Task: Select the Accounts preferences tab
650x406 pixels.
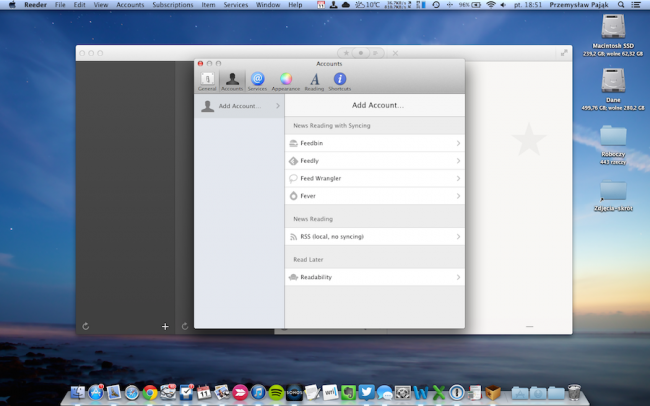Action: tap(232, 81)
